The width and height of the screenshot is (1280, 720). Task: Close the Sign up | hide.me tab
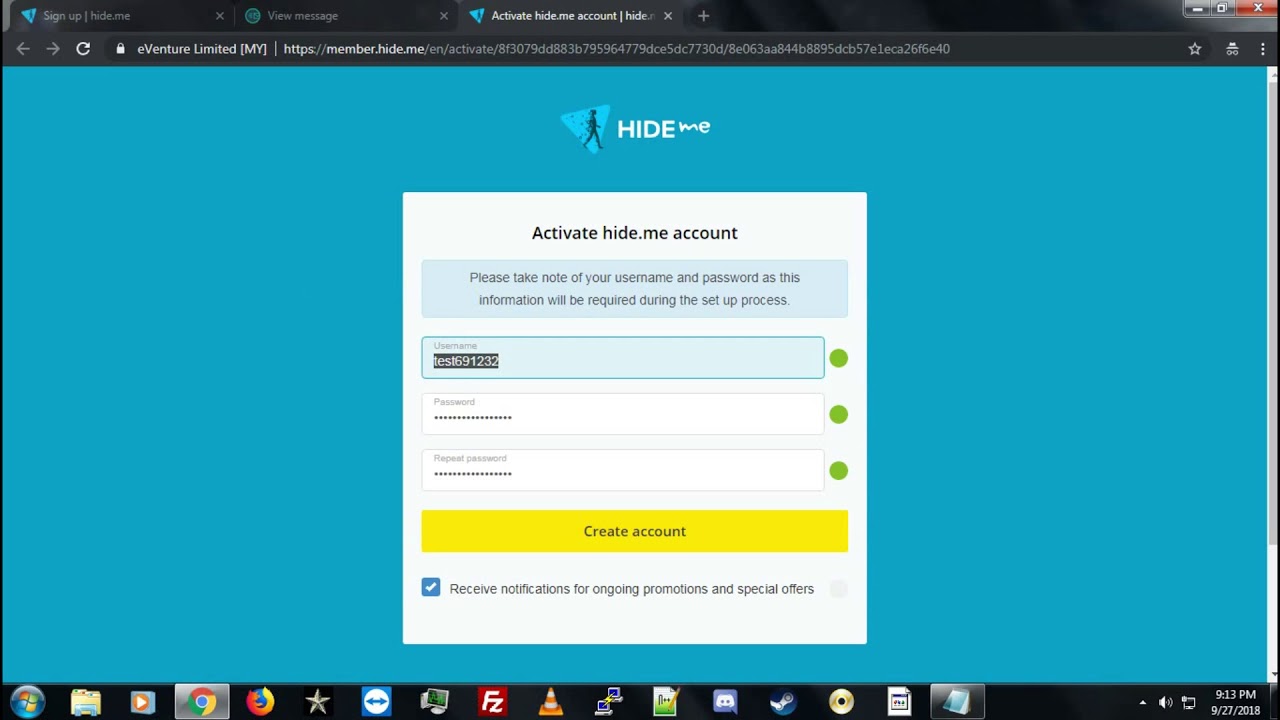click(x=220, y=16)
